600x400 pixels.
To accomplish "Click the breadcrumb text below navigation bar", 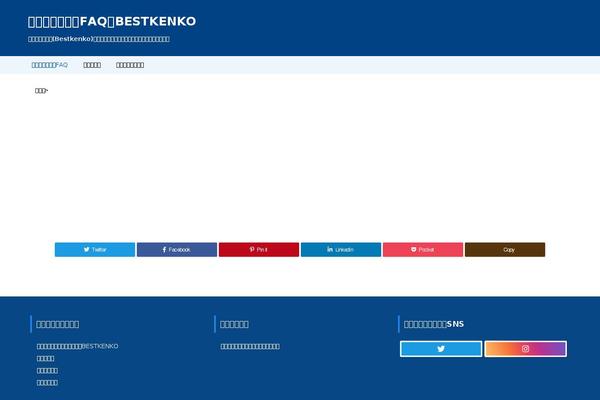I will (x=41, y=91).
